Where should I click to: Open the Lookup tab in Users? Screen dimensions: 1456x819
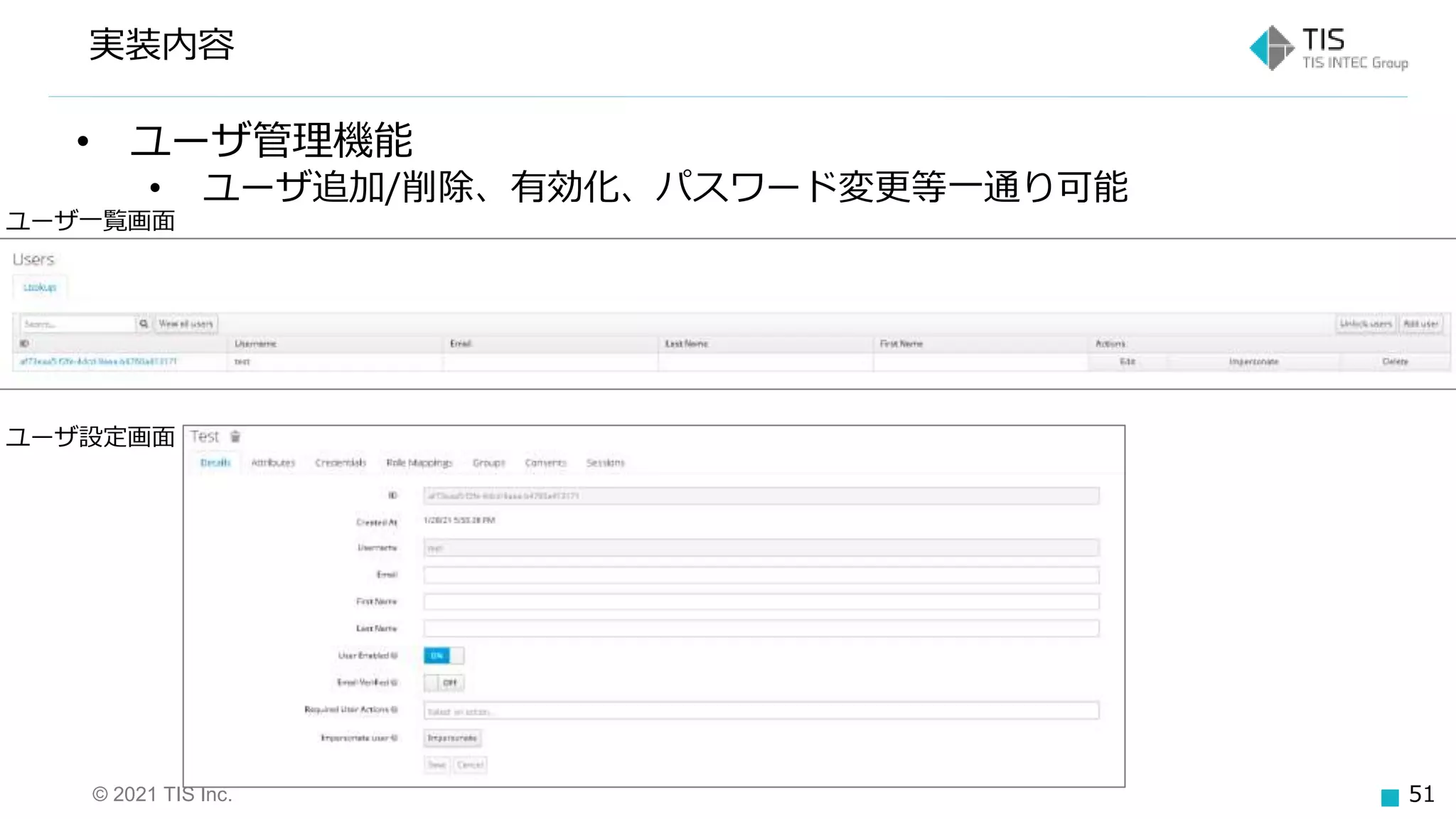(40, 287)
